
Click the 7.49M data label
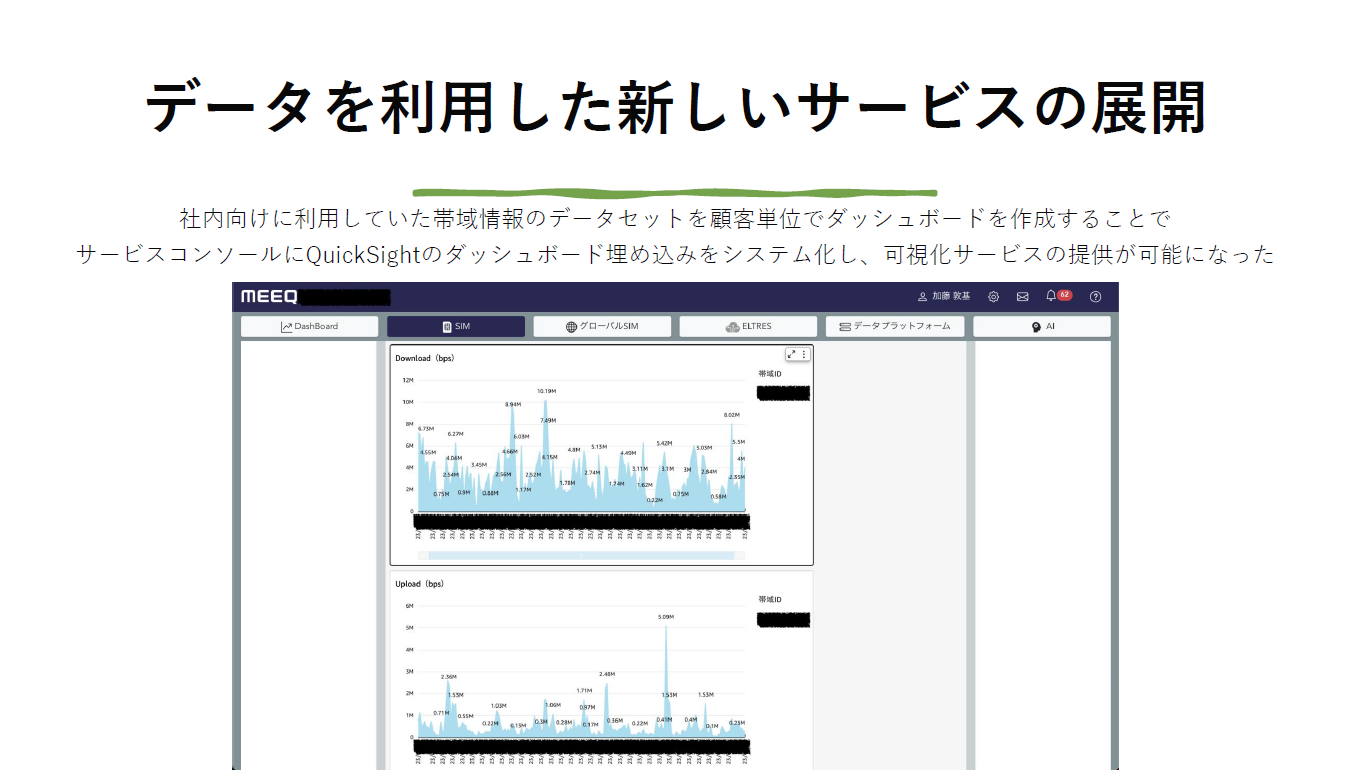click(x=548, y=420)
